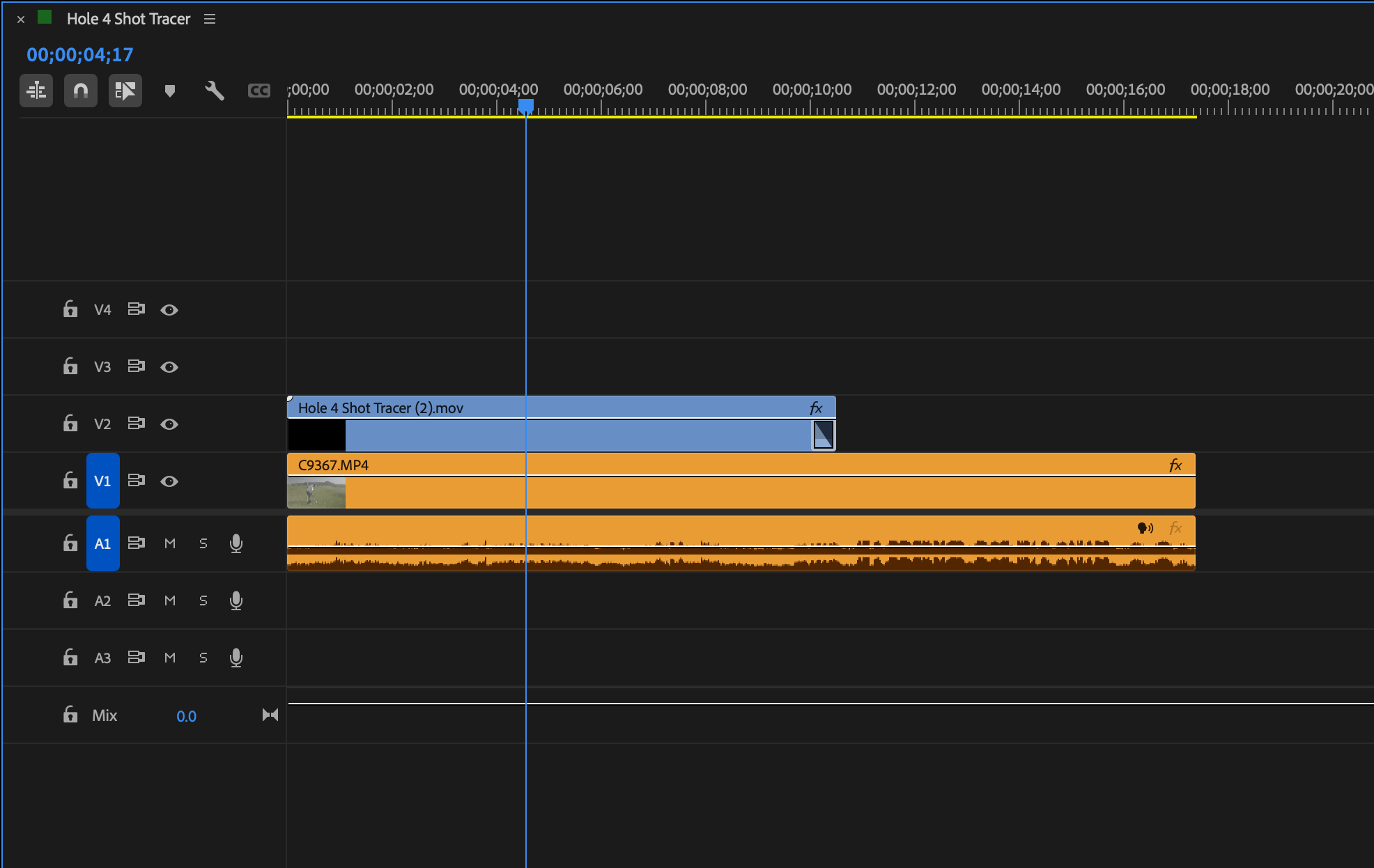Open Timeline Display Settings wrench icon
Image resolution: width=1374 pixels, height=868 pixels.
(214, 91)
